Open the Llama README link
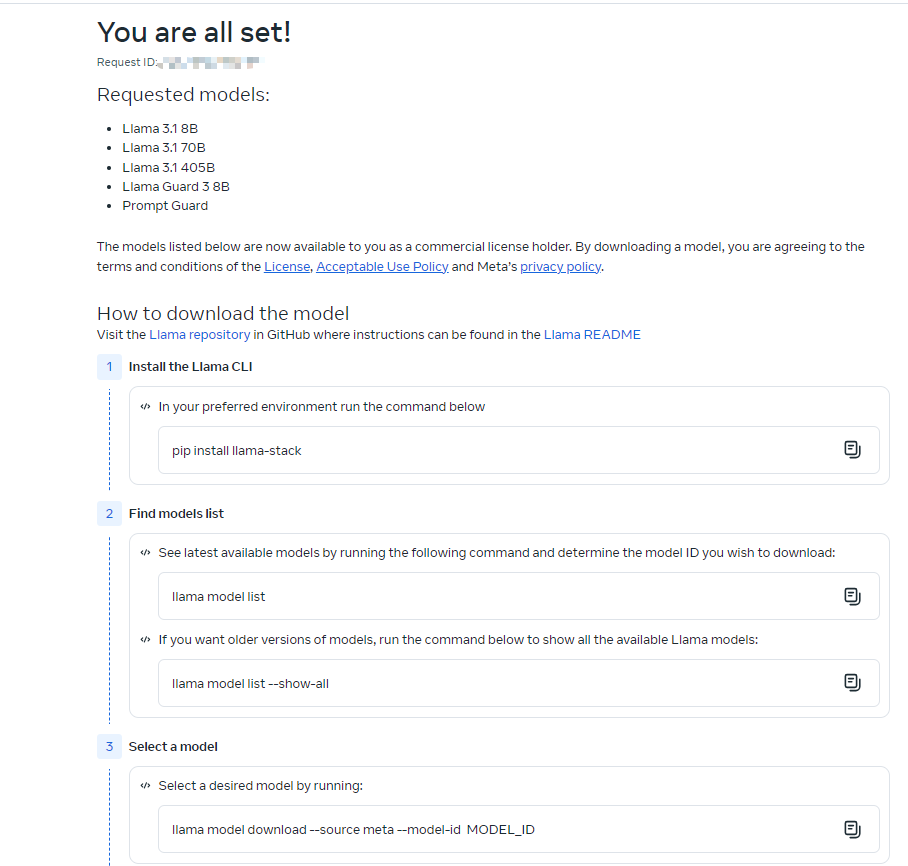 [x=592, y=335]
